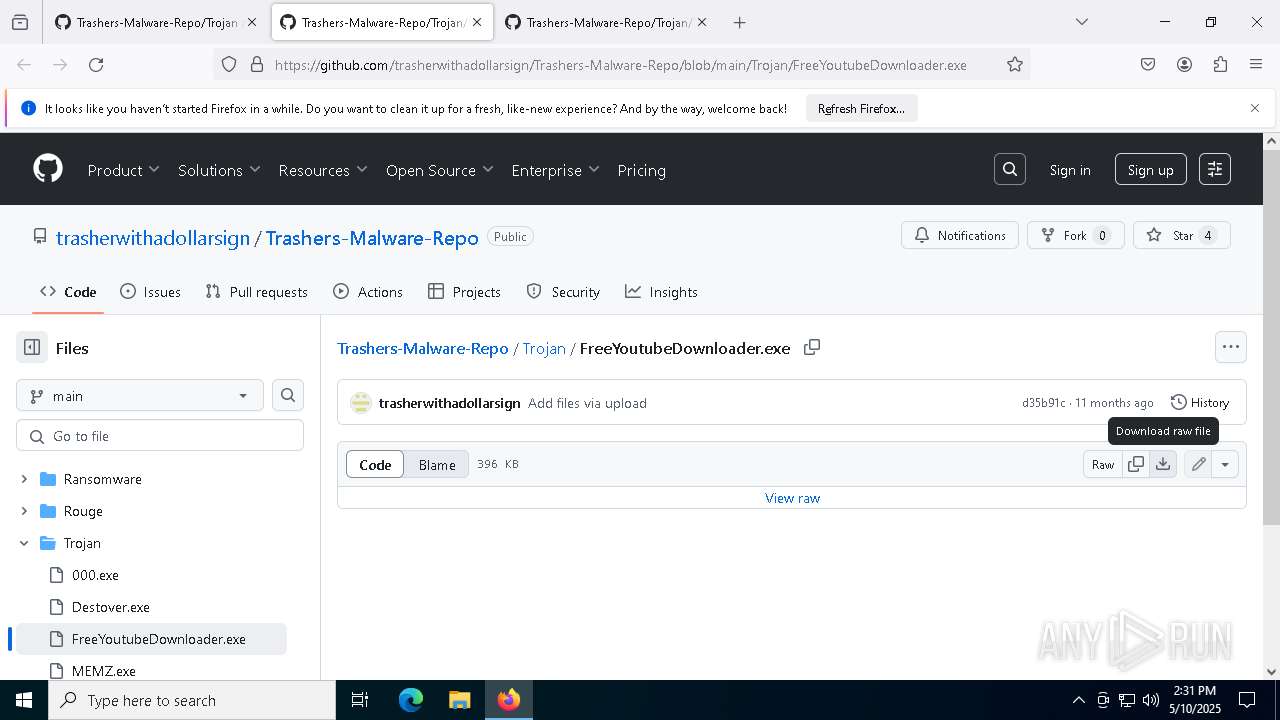Click the search files magnifier in sidebar
The height and width of the screenshot is (720, 1280).
pyautogui.click(x=288, y=395)
